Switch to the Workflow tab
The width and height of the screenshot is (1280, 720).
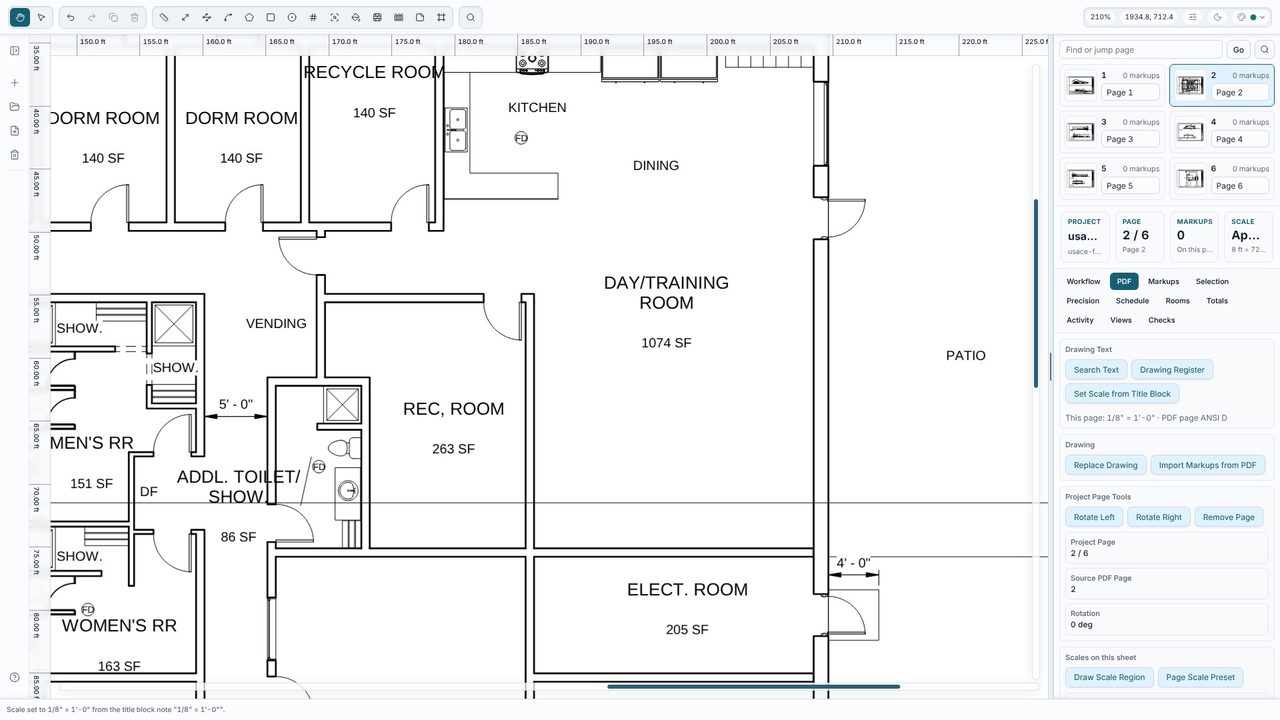tap(1083, 282)
